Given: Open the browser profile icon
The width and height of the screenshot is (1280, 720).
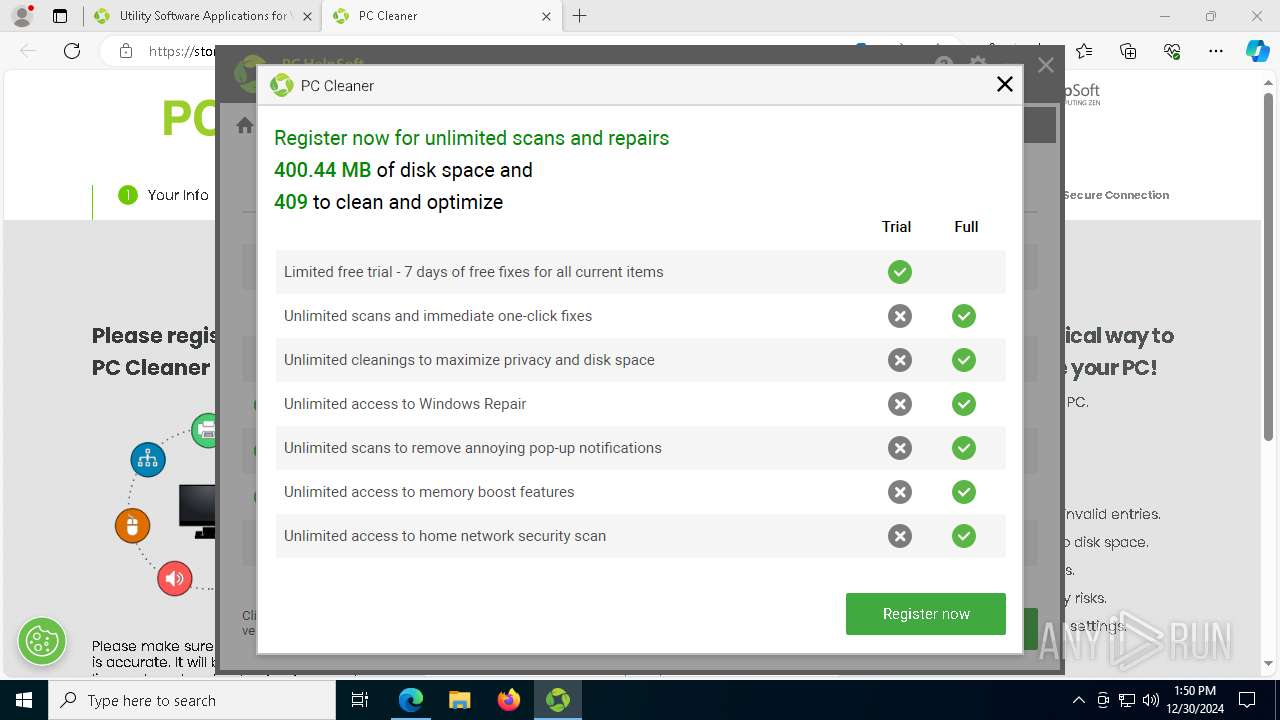Looking at the screenshot, I should coord(21,16).
